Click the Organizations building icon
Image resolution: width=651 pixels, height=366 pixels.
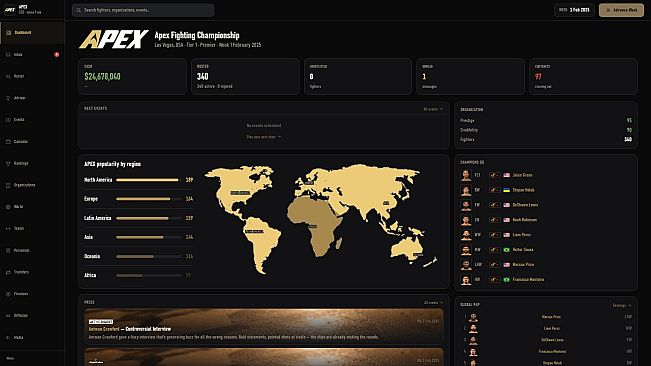(x=8, y=185)
